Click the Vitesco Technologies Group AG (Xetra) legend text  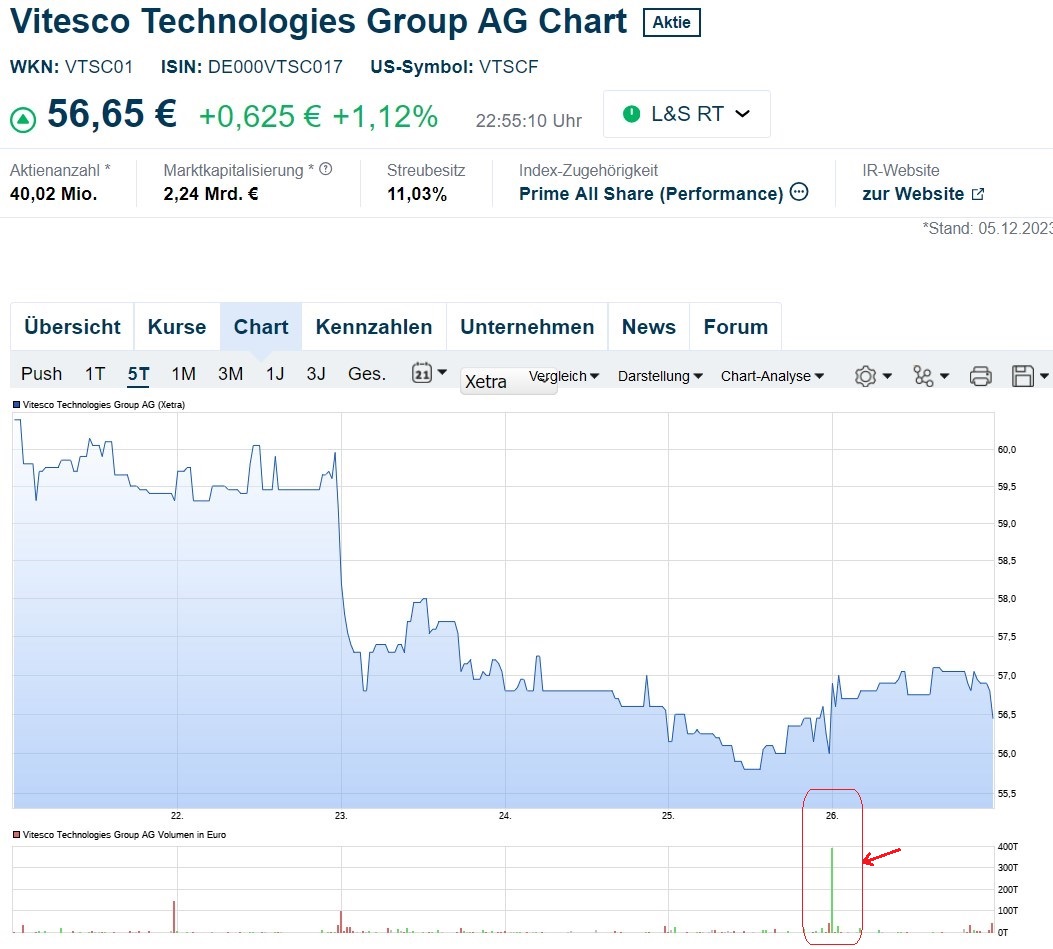[x=103, y=404]
